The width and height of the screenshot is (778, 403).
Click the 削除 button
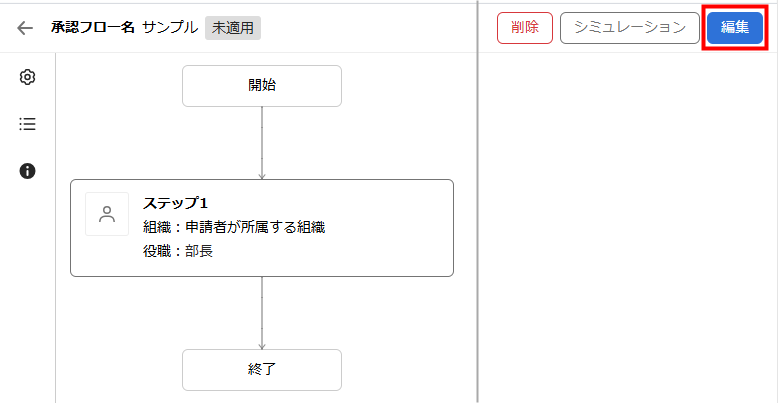click(x=524, y=28)
